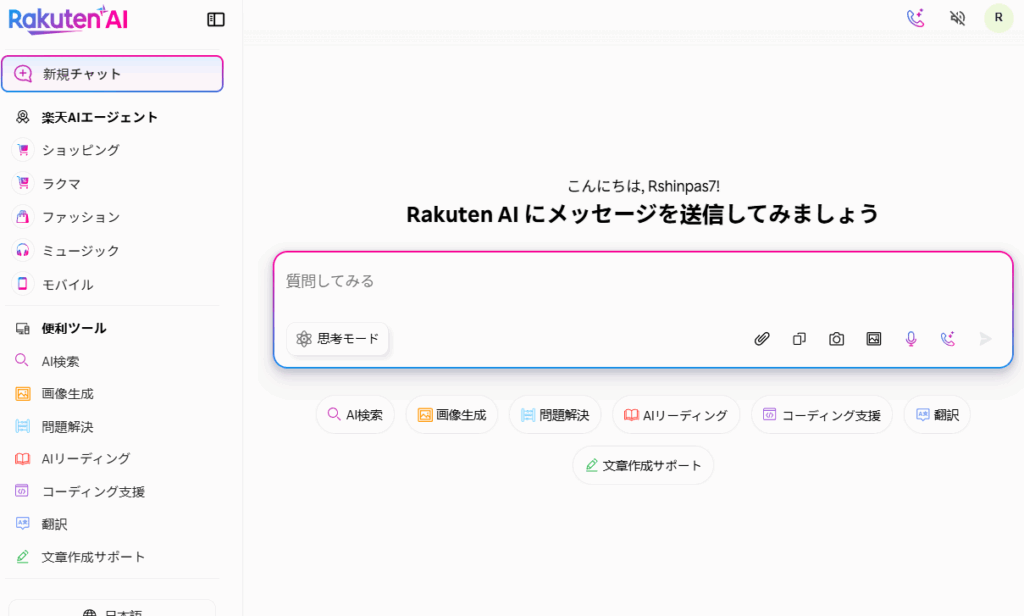Select the 翻訳 suggestion chip
Screen dimensions: 1024x616
tap(937, 415)
